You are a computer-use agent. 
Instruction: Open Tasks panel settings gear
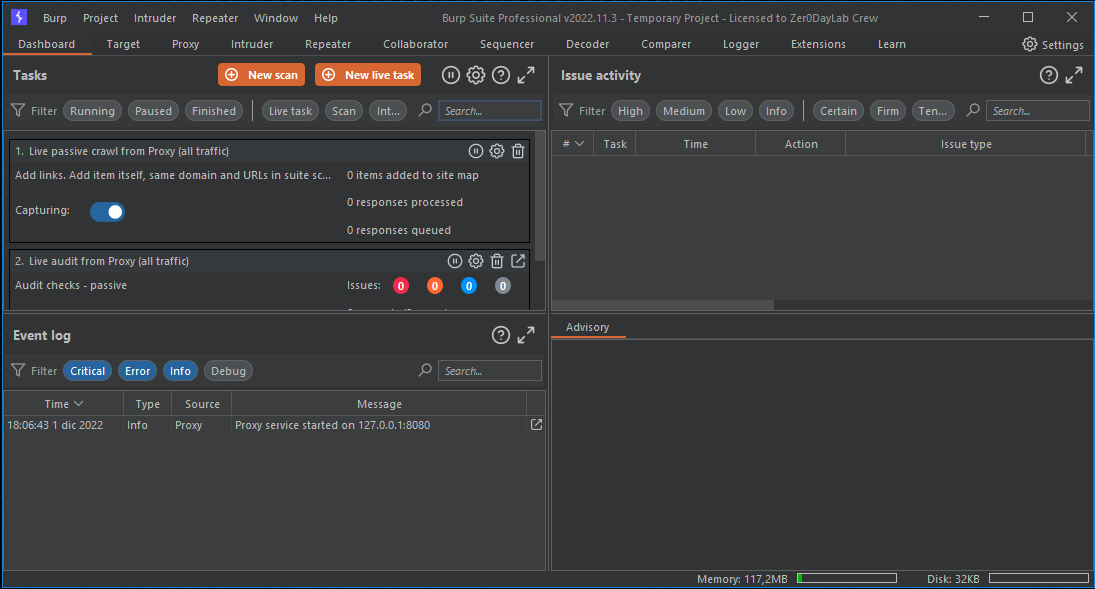(x=476, y=75)
